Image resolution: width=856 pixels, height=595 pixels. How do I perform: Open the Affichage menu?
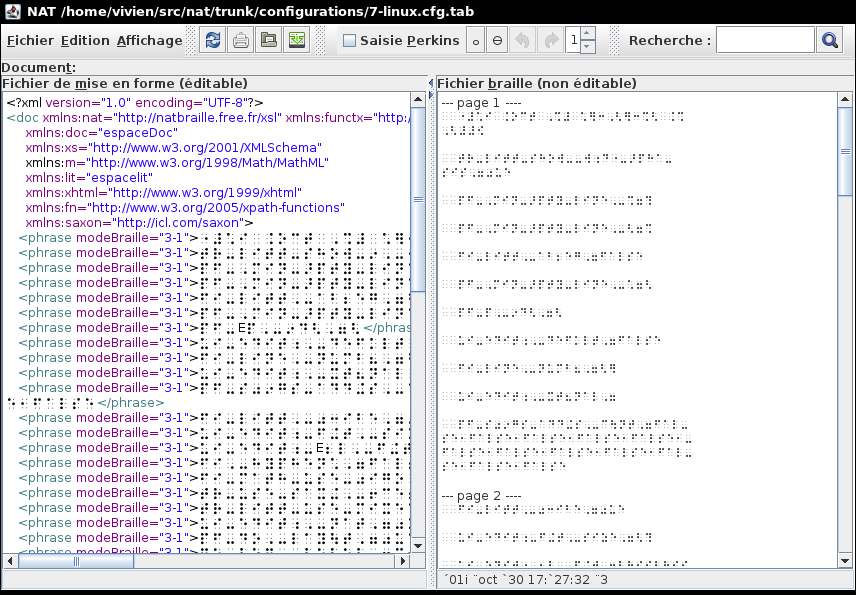pyautogui.click(x=149, y=41)
